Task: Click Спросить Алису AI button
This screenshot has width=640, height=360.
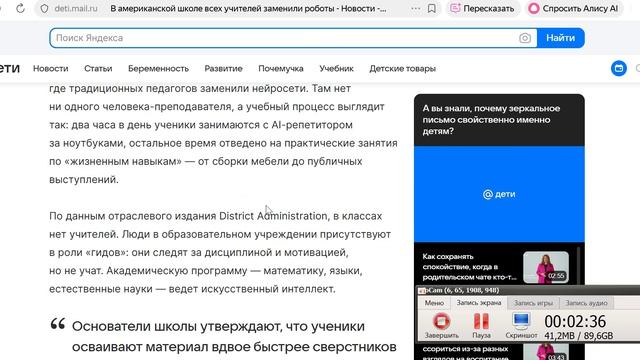Action: 573,8
